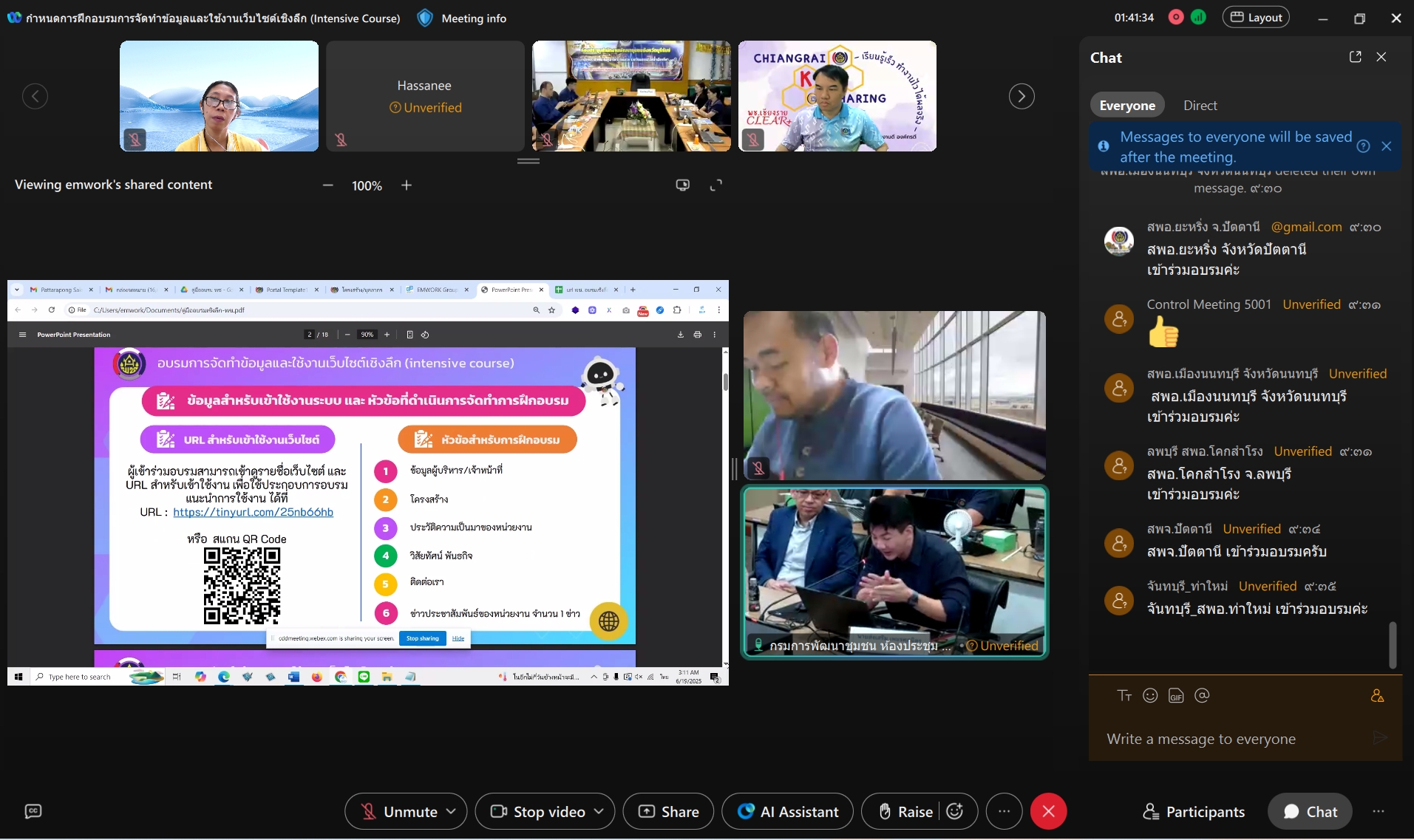Screen dimensions: 1414x840
Task: Zoom in shared content
Action: 407,185
